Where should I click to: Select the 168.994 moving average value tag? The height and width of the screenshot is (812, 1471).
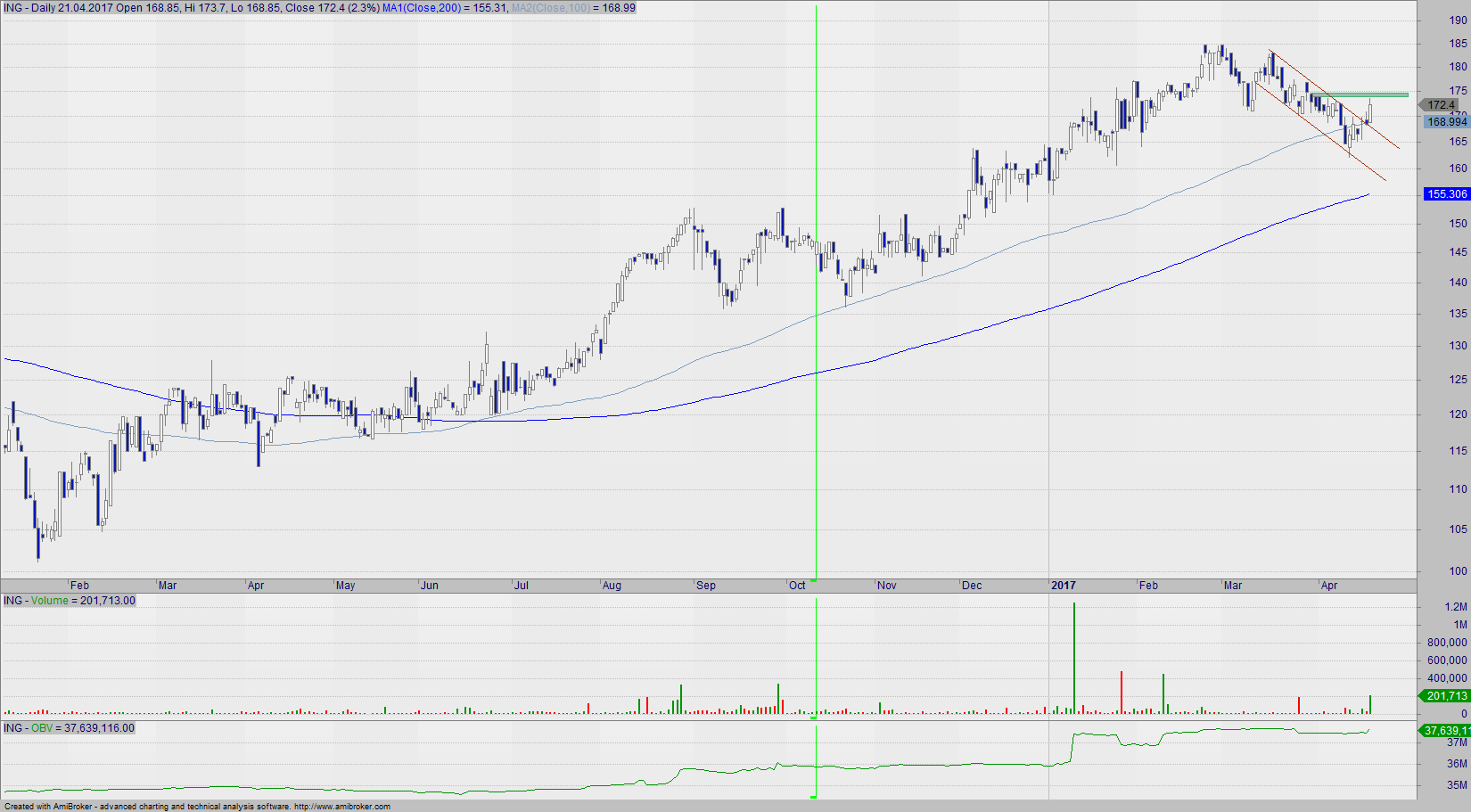click(x=1446, y=122)
